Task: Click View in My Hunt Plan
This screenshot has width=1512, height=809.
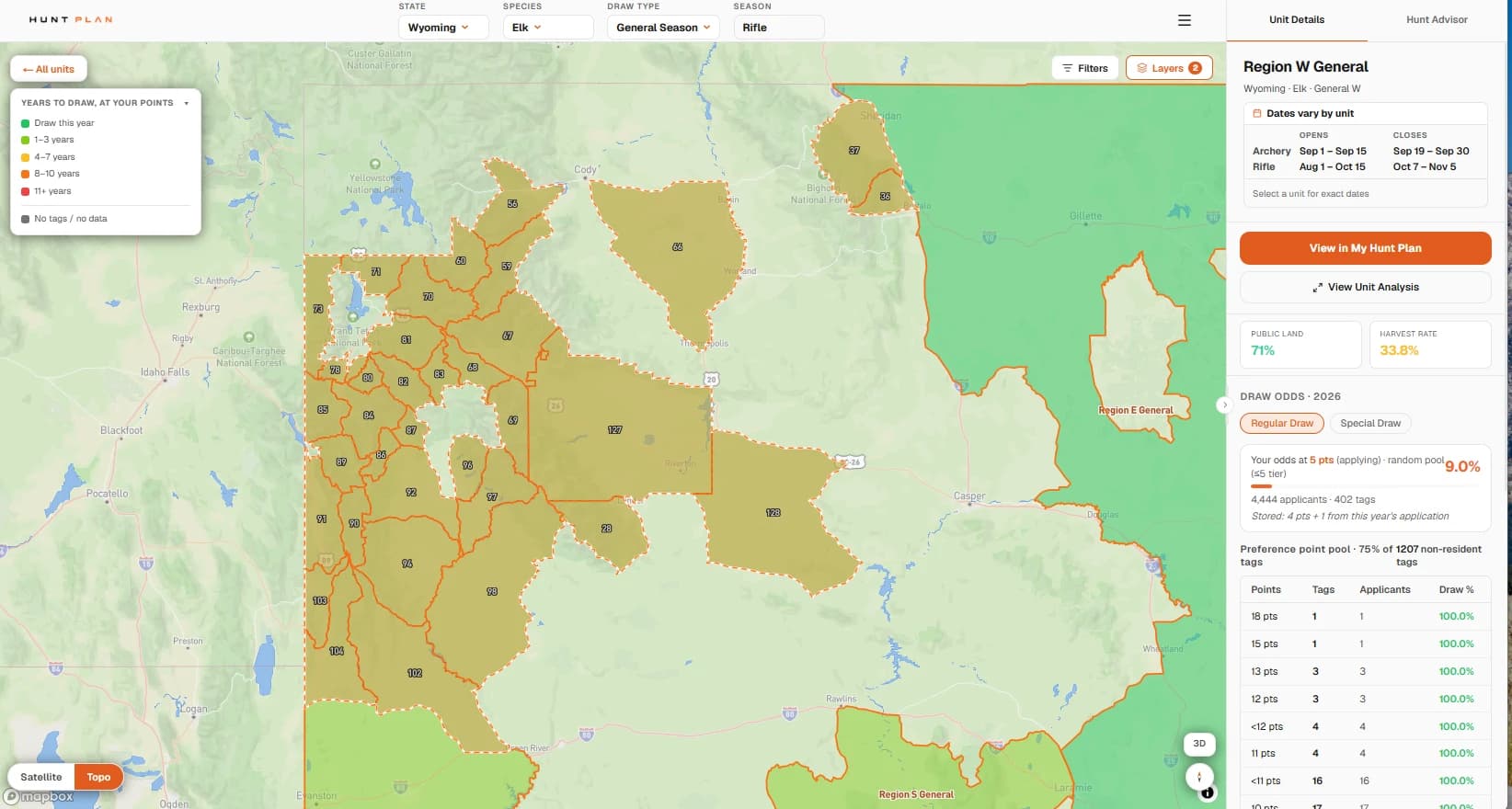Action: [x=1365, y=248]
